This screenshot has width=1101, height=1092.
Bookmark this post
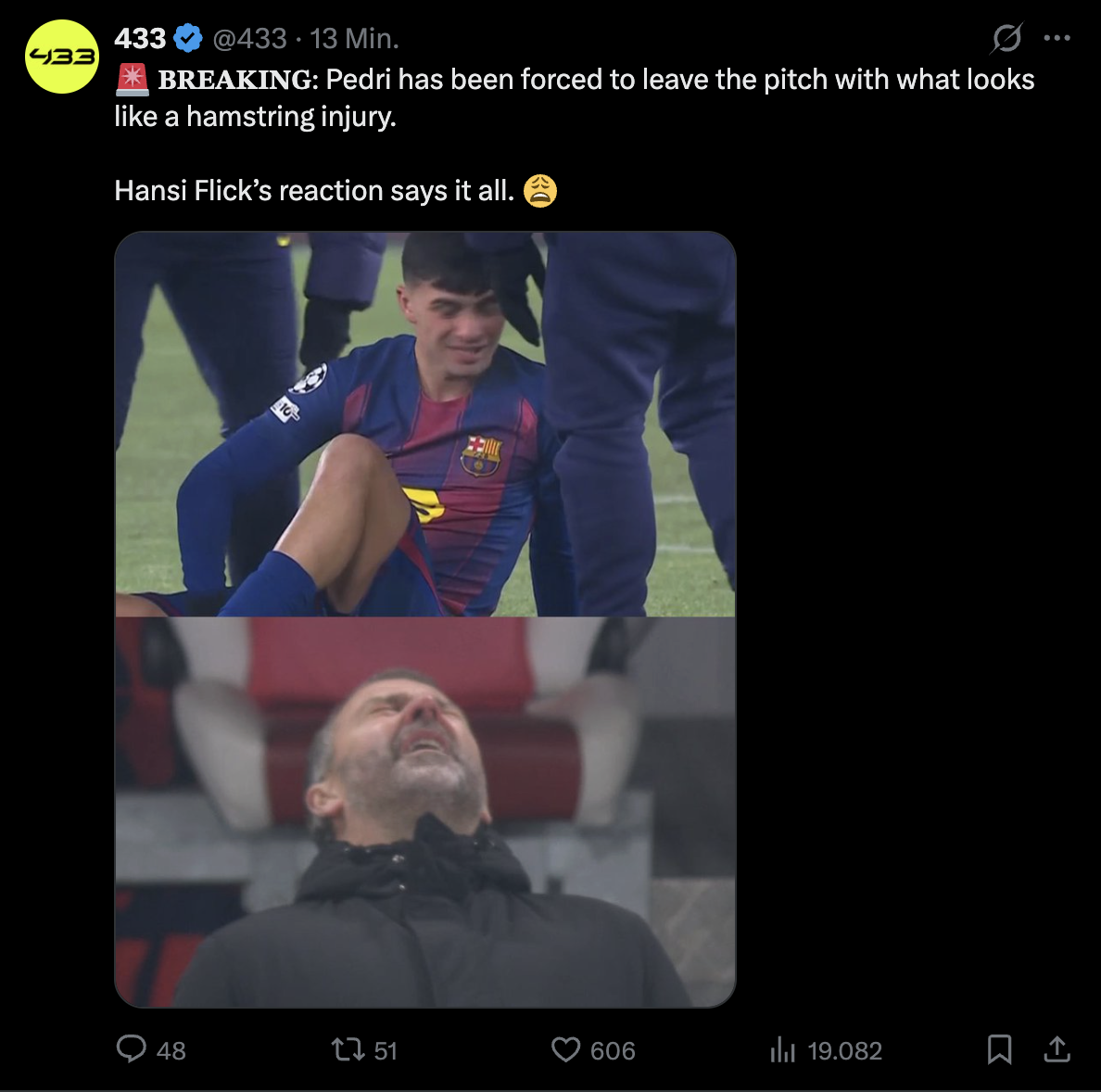pos(999,1049)
